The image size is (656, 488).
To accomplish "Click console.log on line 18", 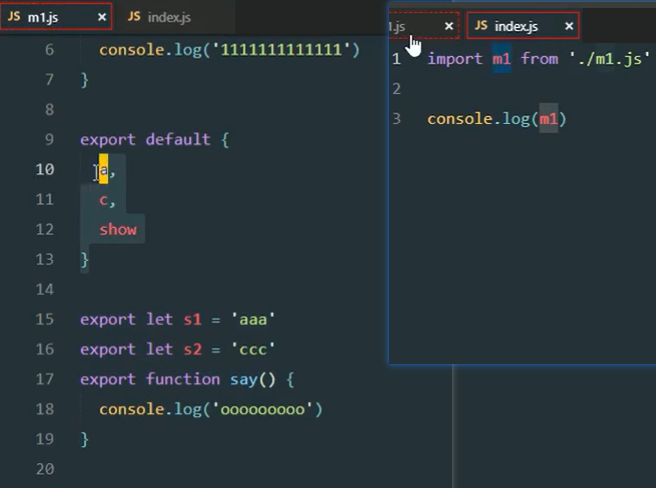I will point(150,409).
